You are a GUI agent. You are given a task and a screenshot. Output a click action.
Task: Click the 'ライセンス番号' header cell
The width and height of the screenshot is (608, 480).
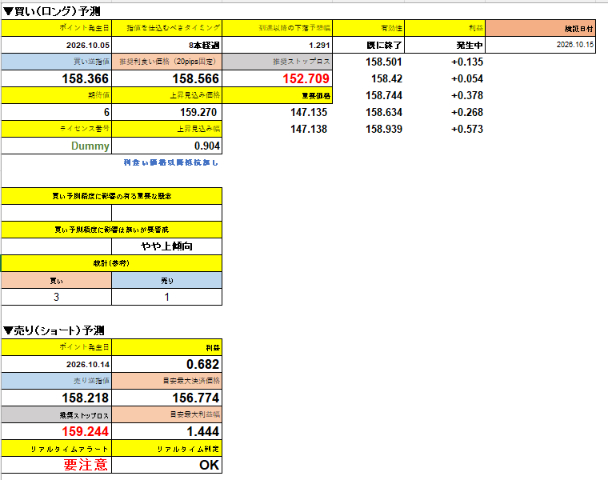point(56,129)
